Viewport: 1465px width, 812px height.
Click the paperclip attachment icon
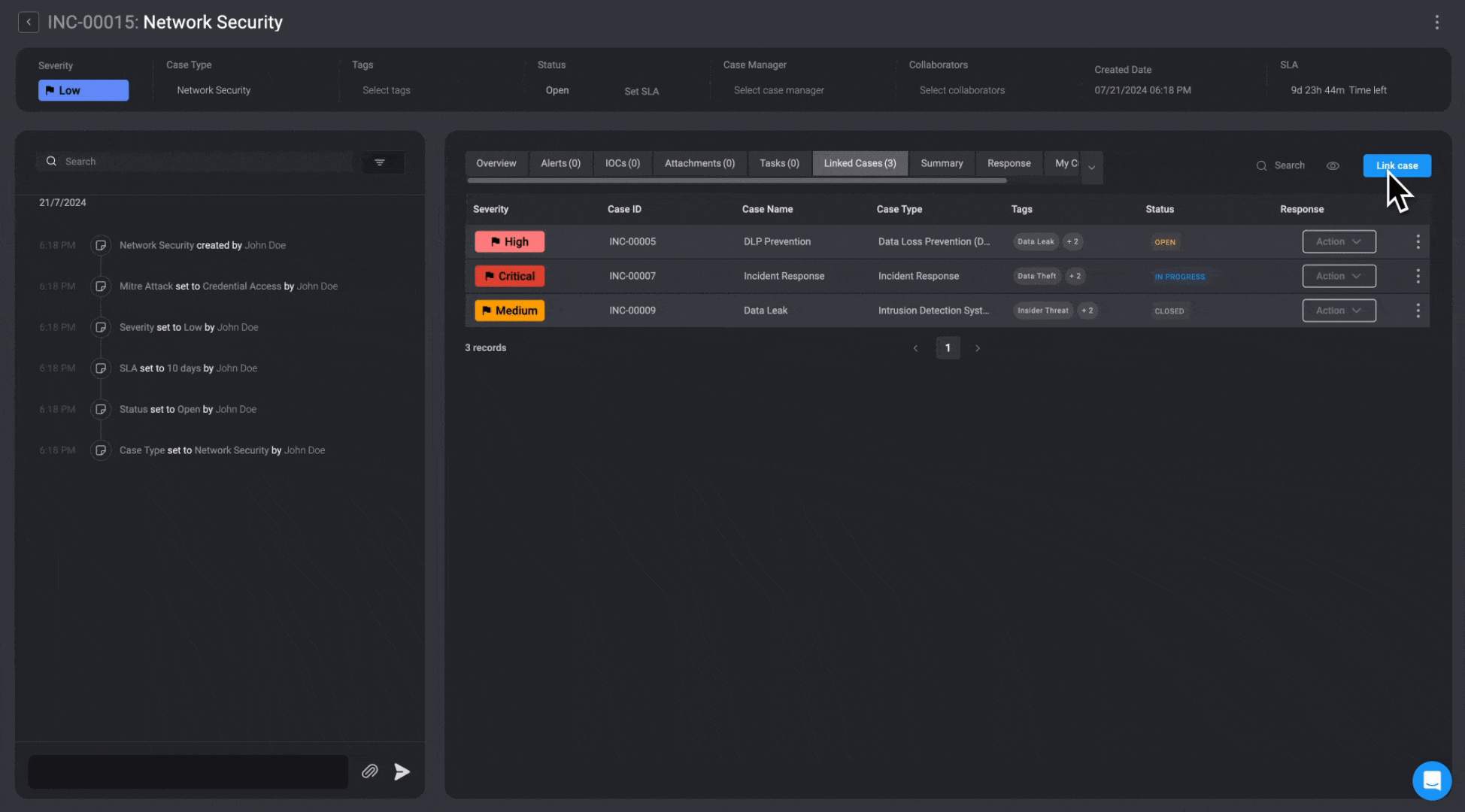tap(369, 771)
